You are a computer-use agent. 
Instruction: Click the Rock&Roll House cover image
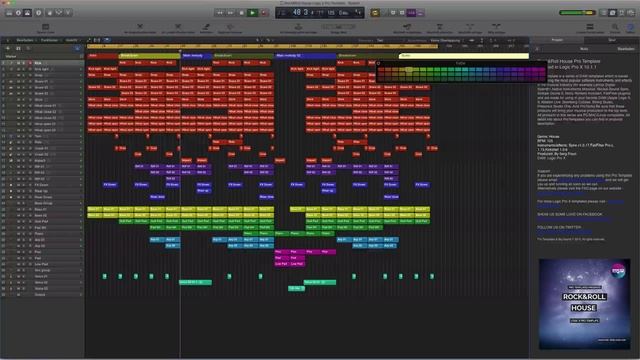tap(584, 304)
